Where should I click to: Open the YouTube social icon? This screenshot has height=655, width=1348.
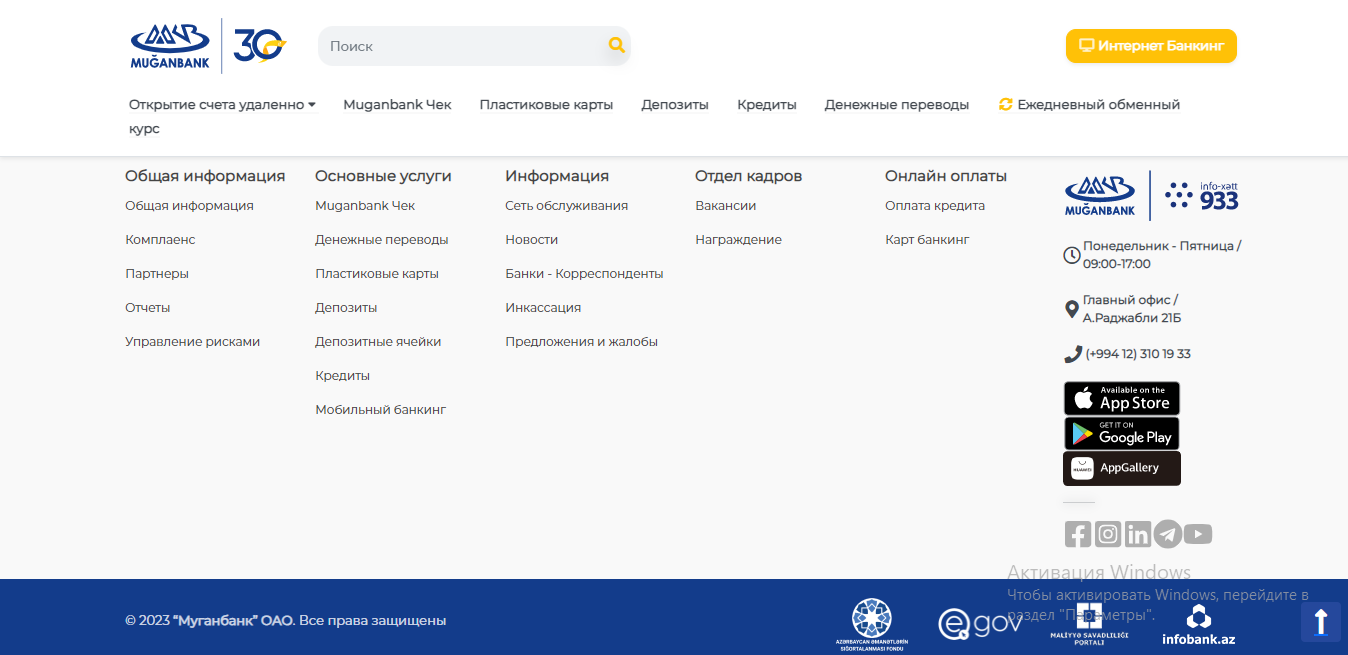[x=1198, y=534]
